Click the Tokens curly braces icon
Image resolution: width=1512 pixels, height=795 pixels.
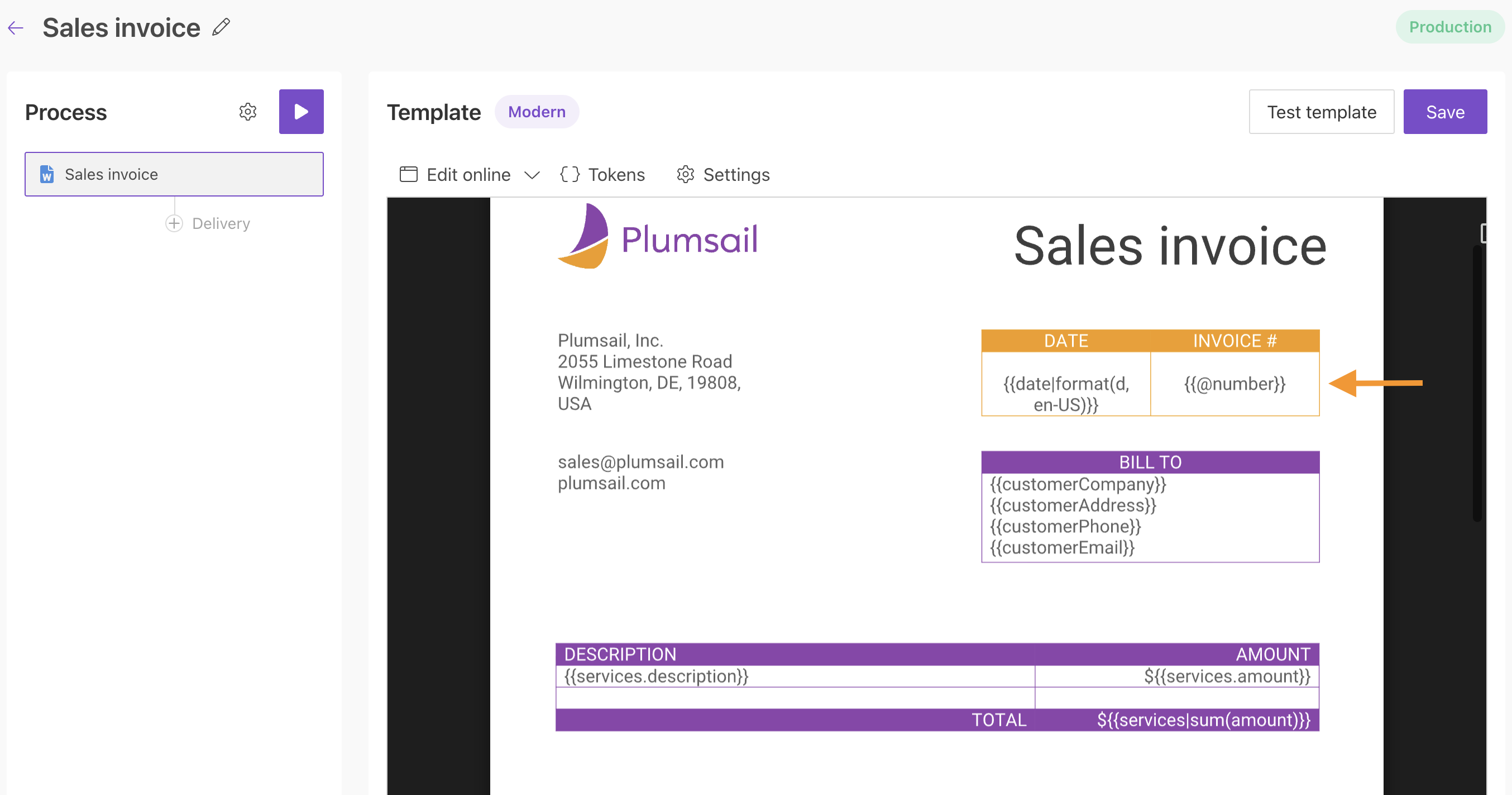pos(570,174)
